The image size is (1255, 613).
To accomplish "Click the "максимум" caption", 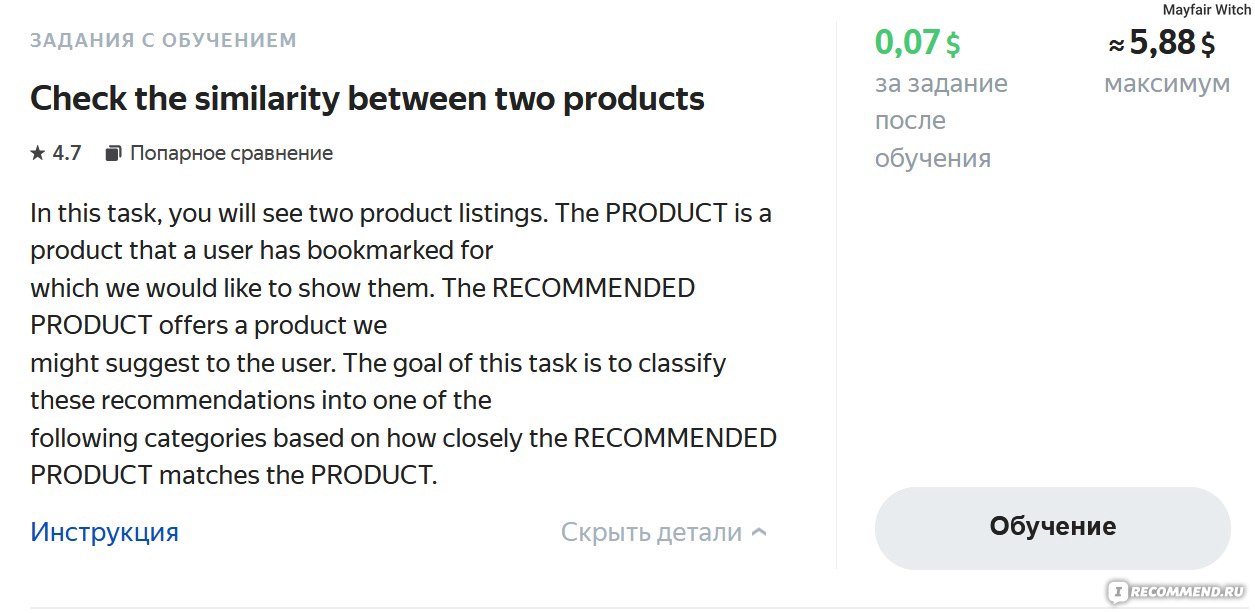I will tap(1167, 84).
